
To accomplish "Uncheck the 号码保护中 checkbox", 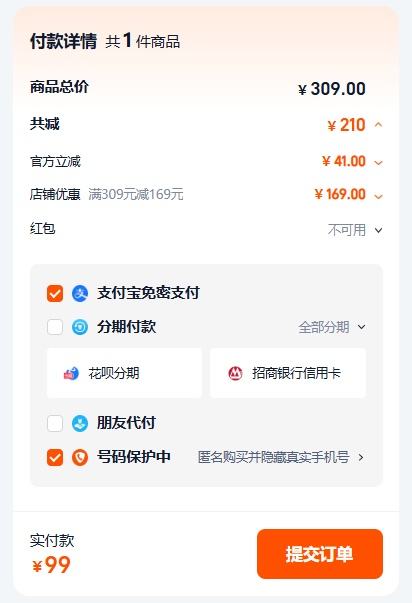I will click(x=55, y=457).
